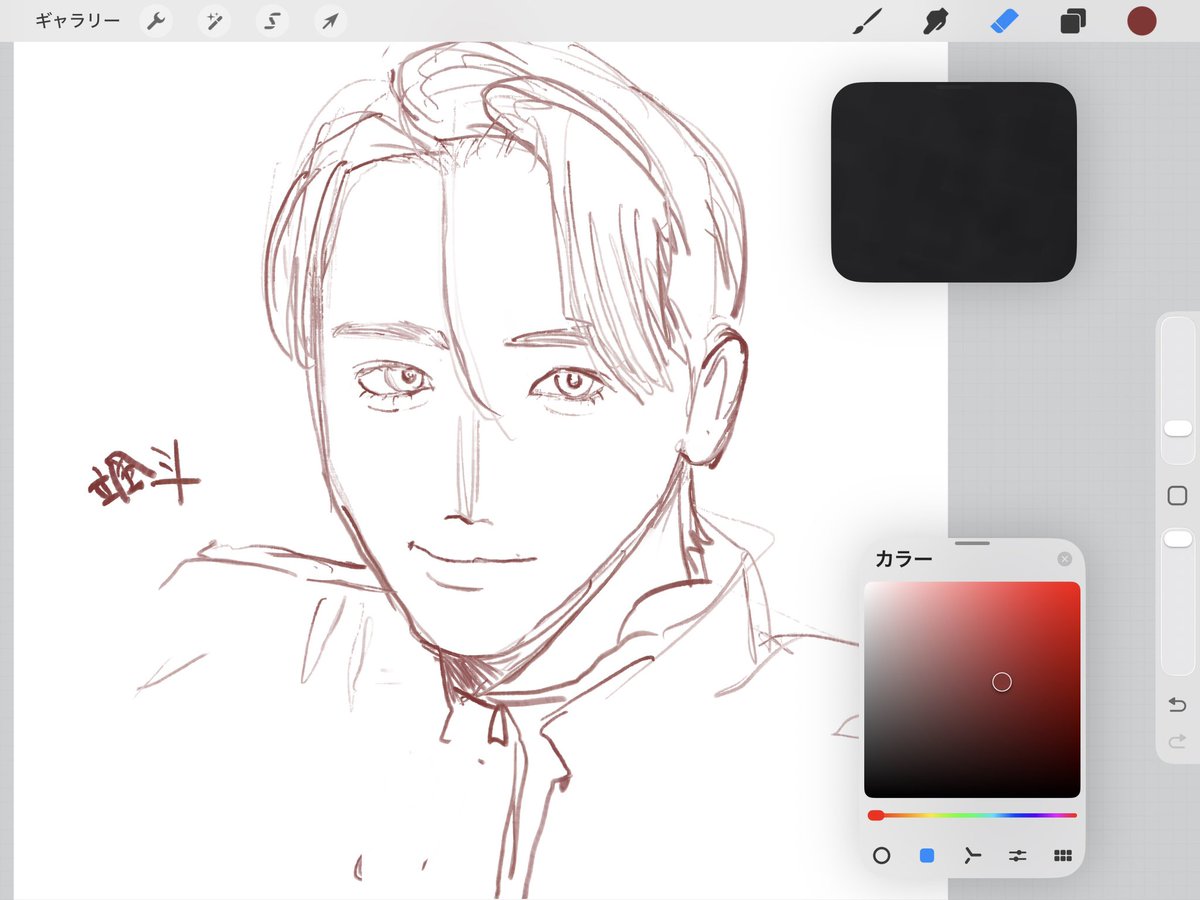Redo the last action
This screenshot has height=900, width=1200.
(x=1177, y=741)
